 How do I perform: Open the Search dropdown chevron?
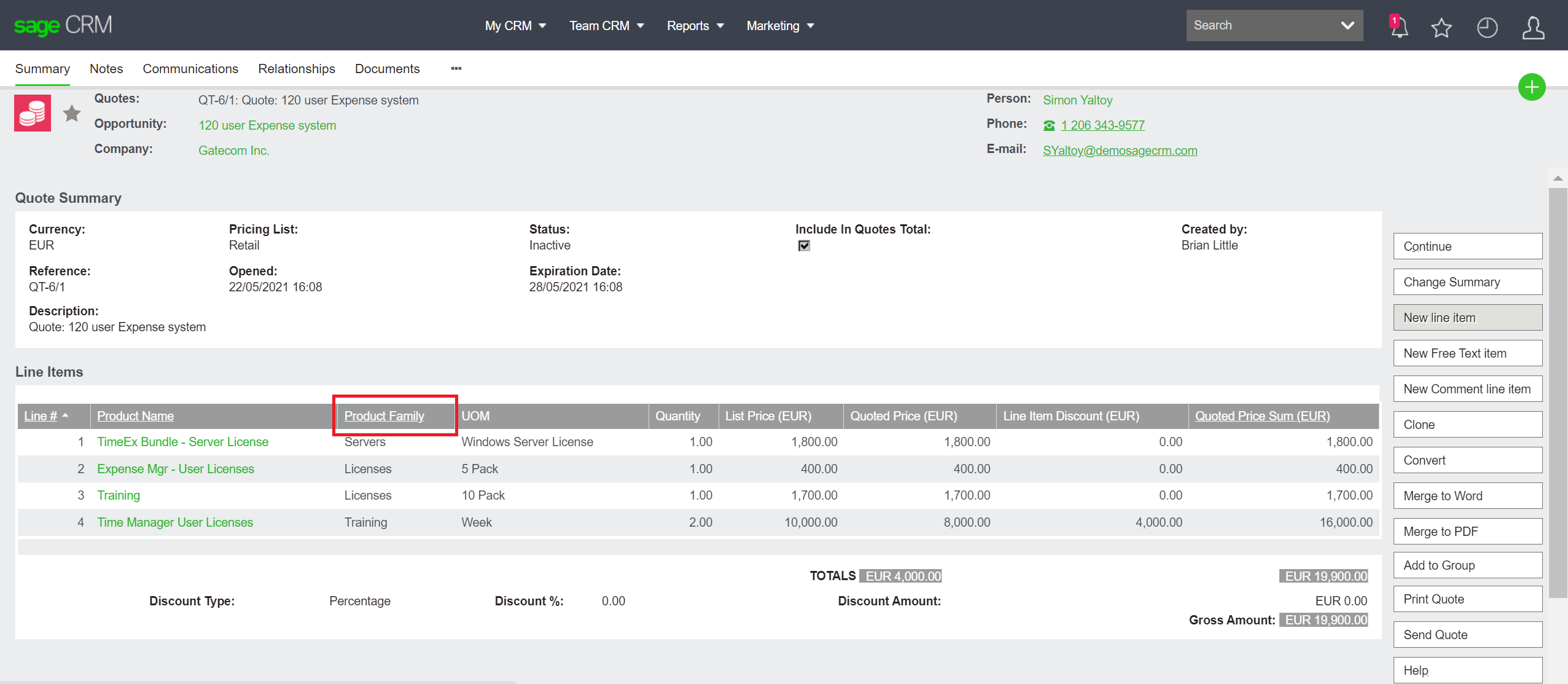(1347, 25)
